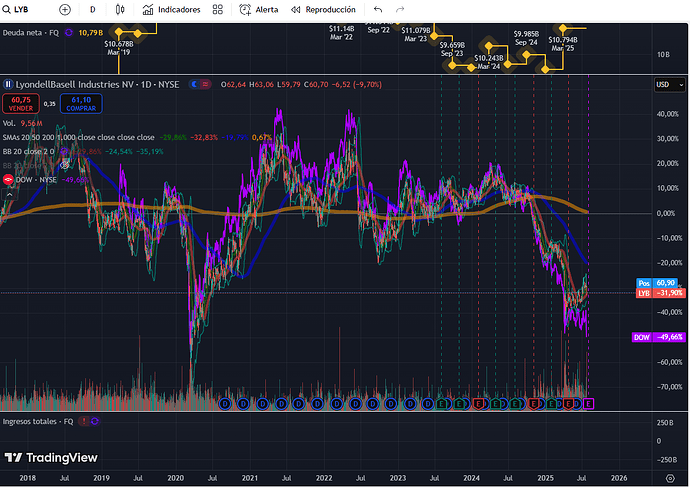Click the $11.14B Mar '22 debt label
The image size is (690, 487).
[x=341, y=33]
